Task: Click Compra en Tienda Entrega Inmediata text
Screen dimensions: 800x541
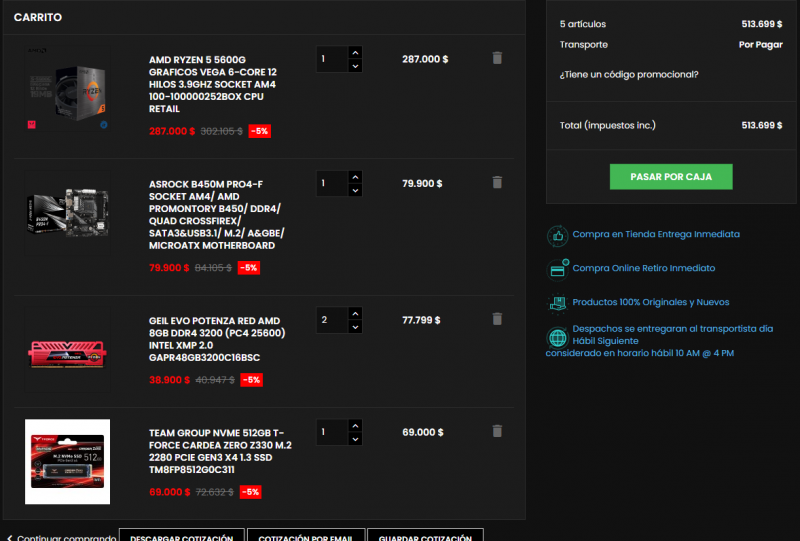Action: click(656, 234)
